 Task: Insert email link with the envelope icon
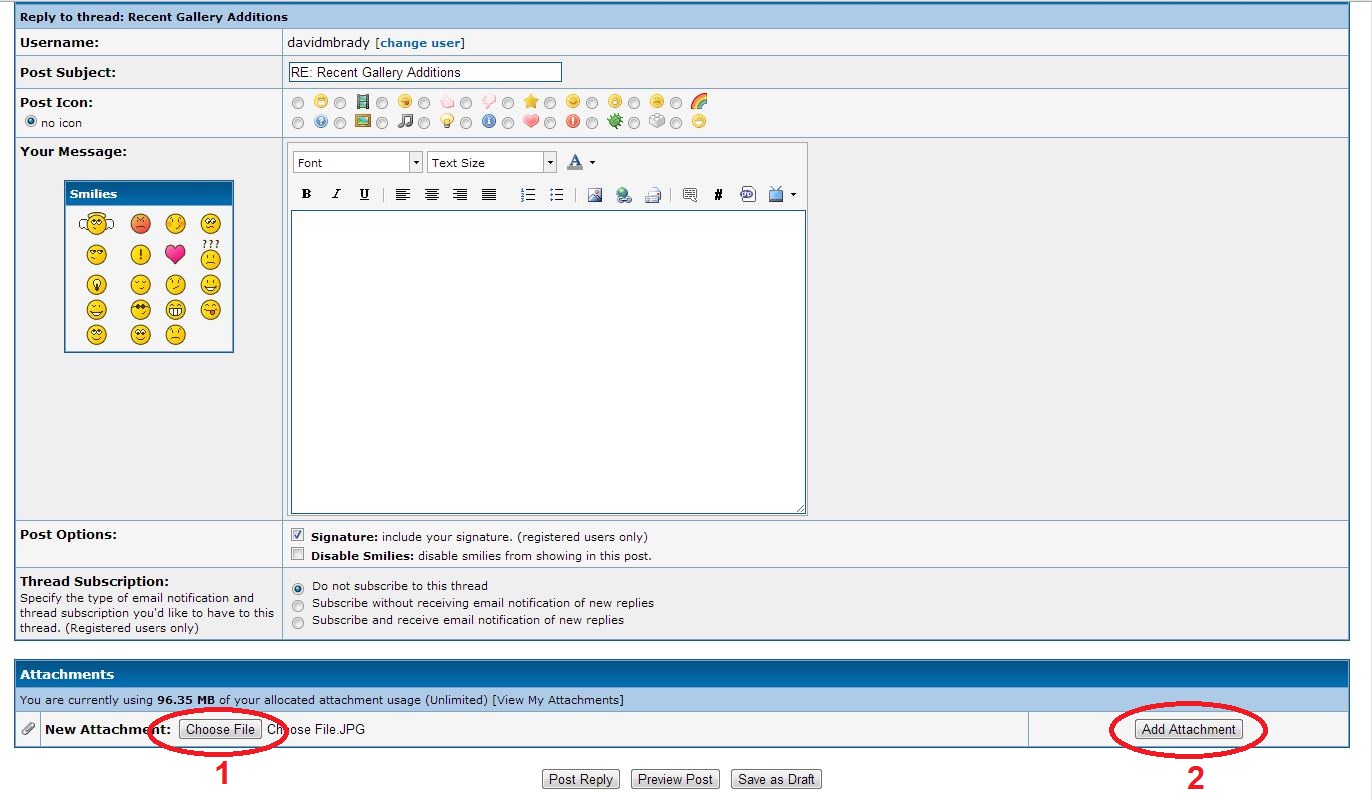(x=653, y=195)
